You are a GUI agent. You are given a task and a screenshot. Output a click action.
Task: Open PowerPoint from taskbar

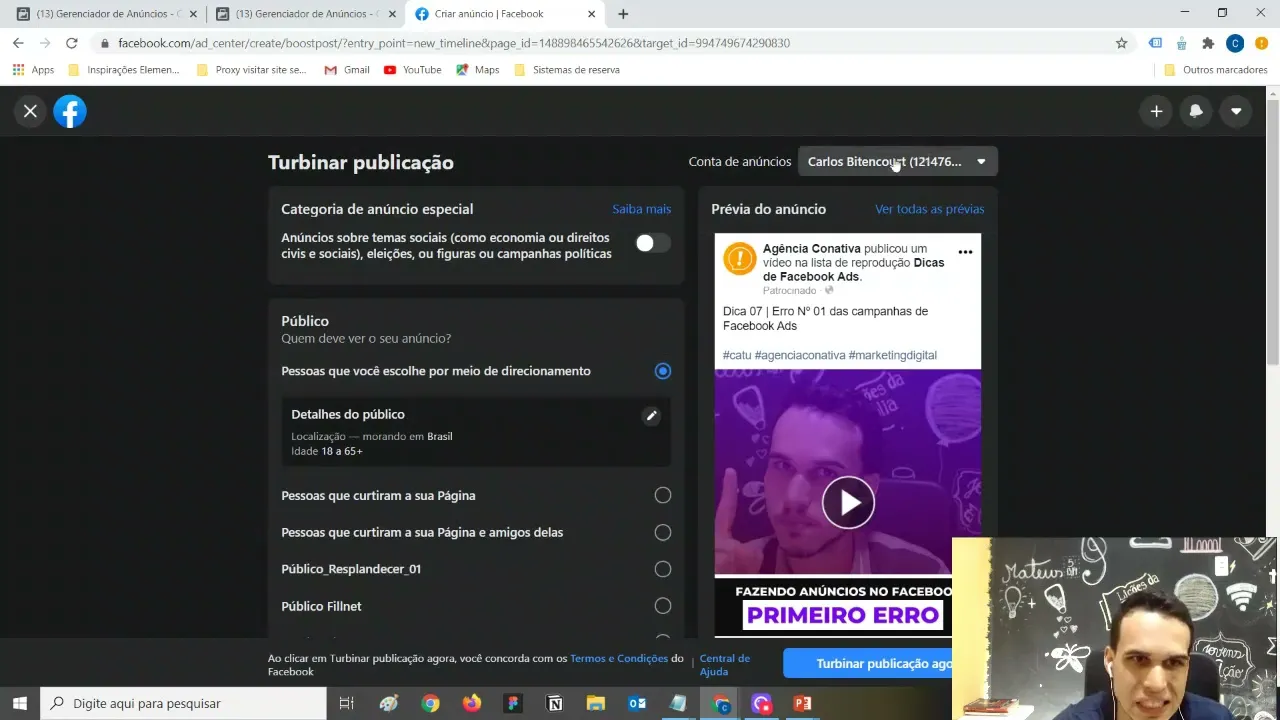(x=802, y=703)
